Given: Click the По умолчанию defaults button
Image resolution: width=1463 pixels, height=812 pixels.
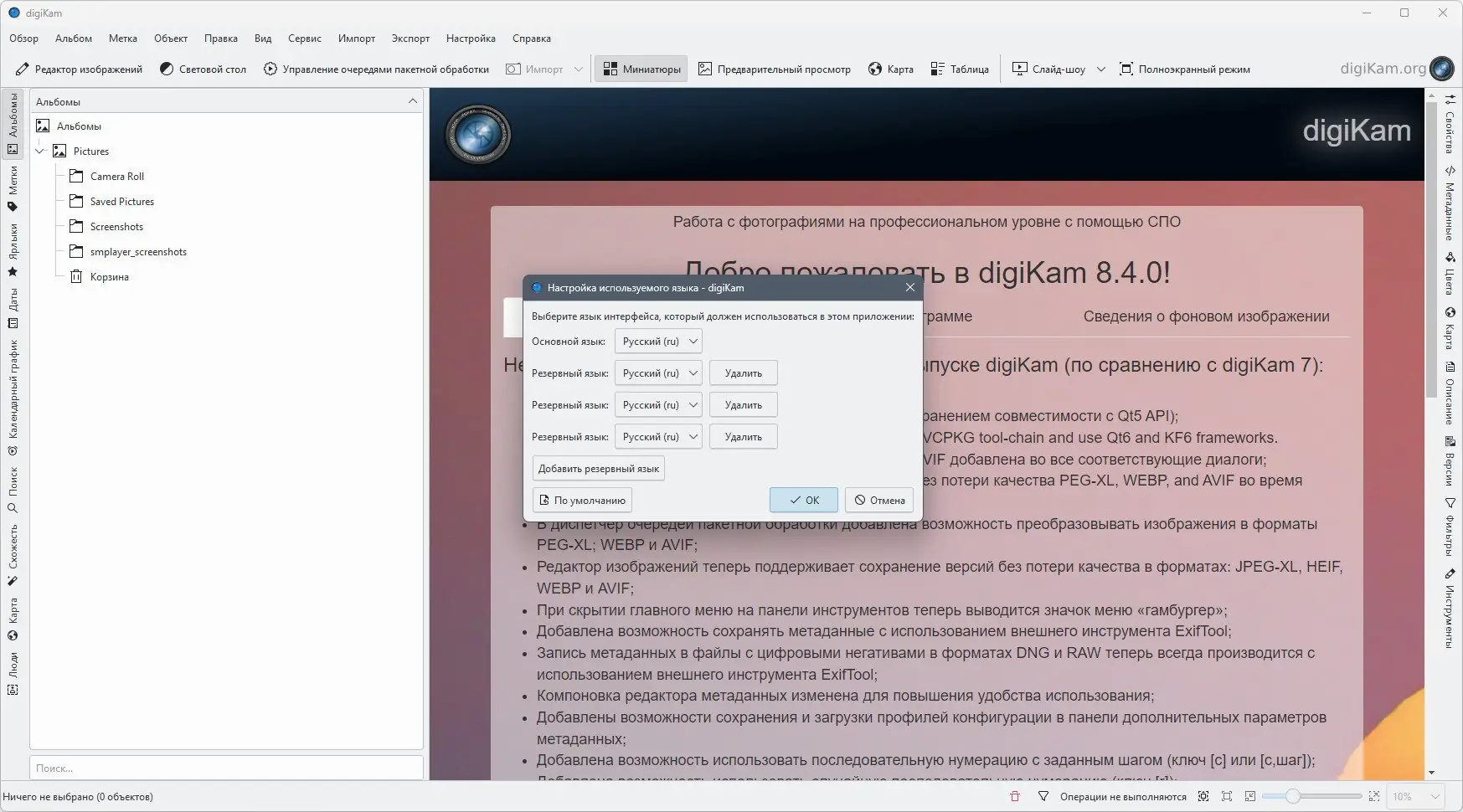Looking at the screenshot, I should tap(582, 501).
